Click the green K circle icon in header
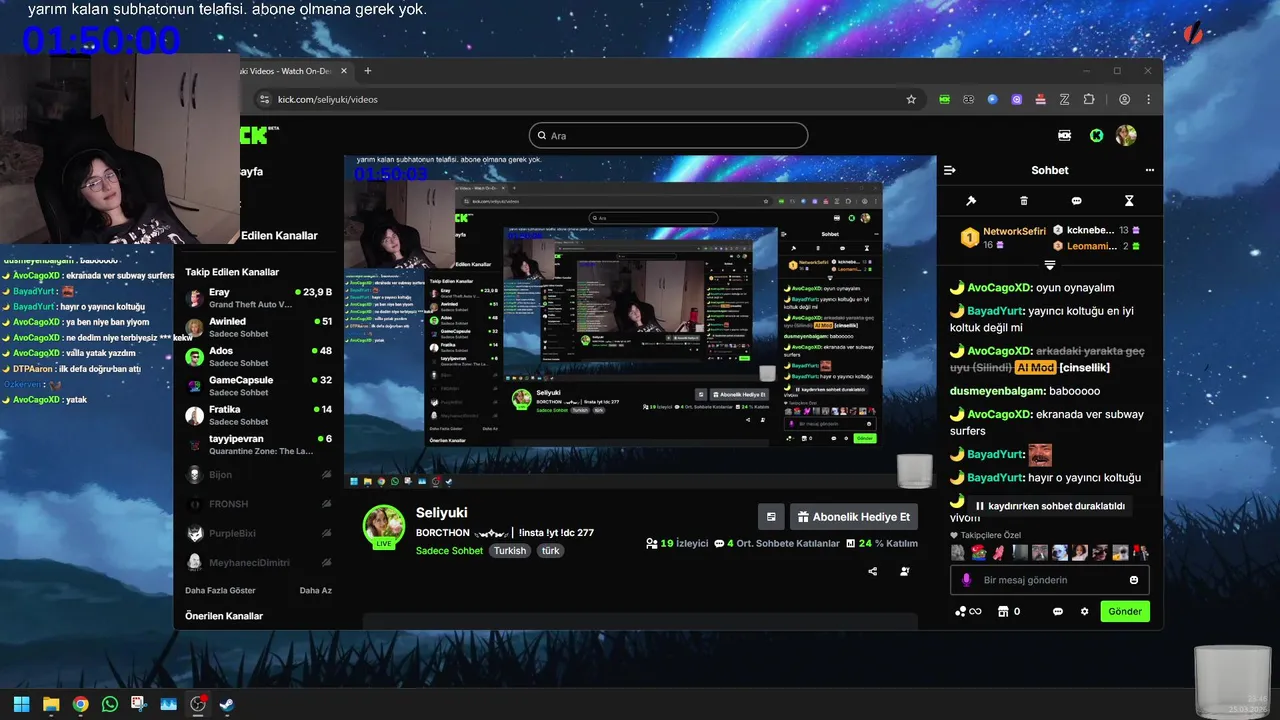Image resolution: width=1280 pixels, height=720 pixels. coord(1096,135)
